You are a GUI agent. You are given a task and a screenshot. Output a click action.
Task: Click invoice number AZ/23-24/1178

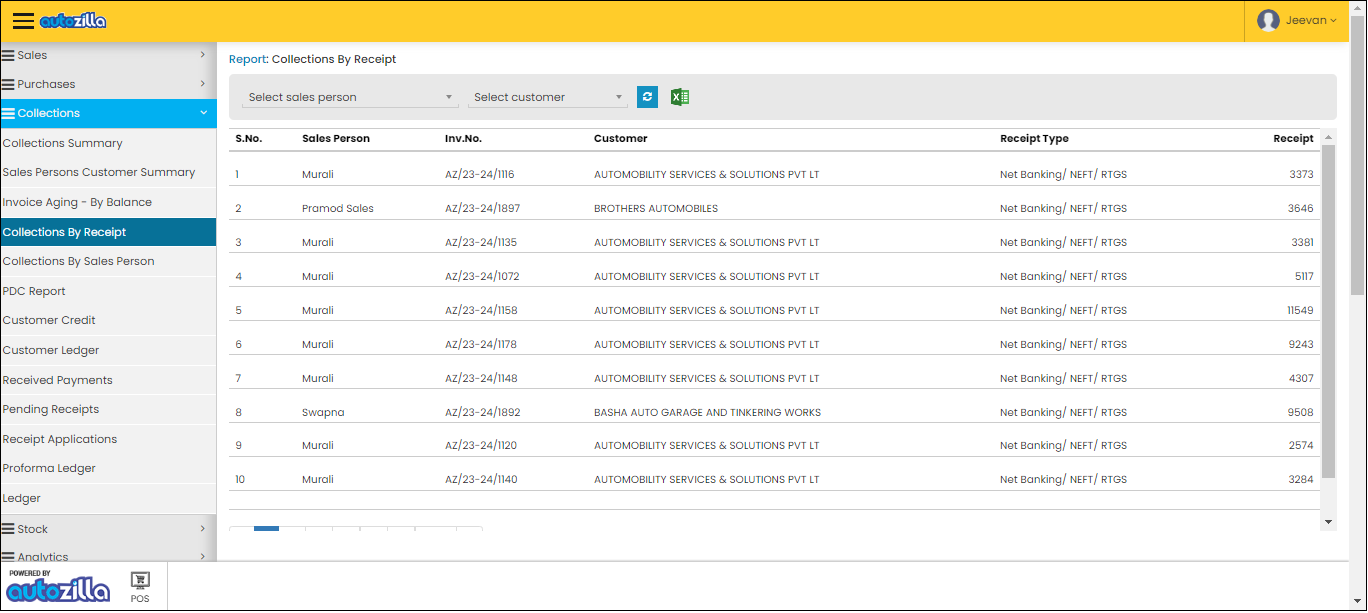(481, 345)
